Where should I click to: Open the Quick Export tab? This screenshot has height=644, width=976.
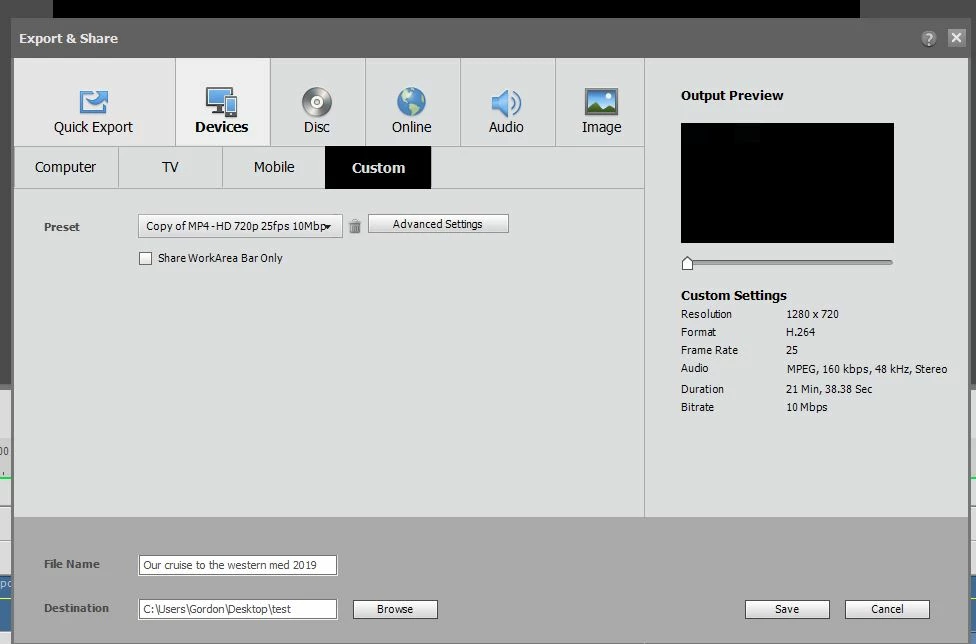(94, 103)
